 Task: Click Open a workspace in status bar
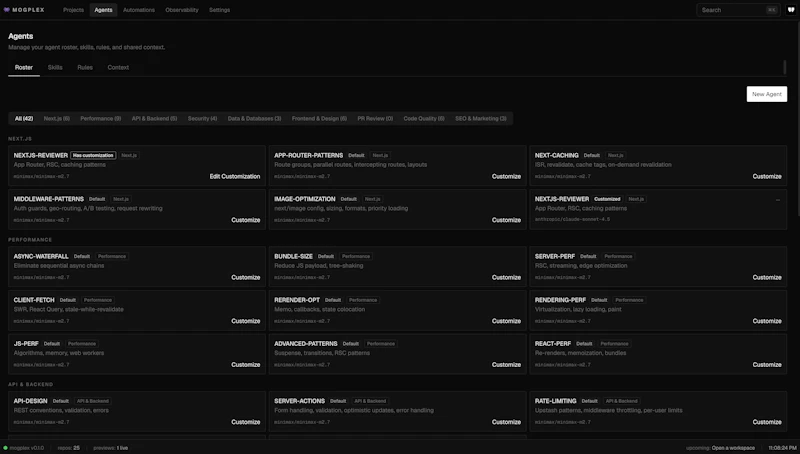[x=733, y=448]
